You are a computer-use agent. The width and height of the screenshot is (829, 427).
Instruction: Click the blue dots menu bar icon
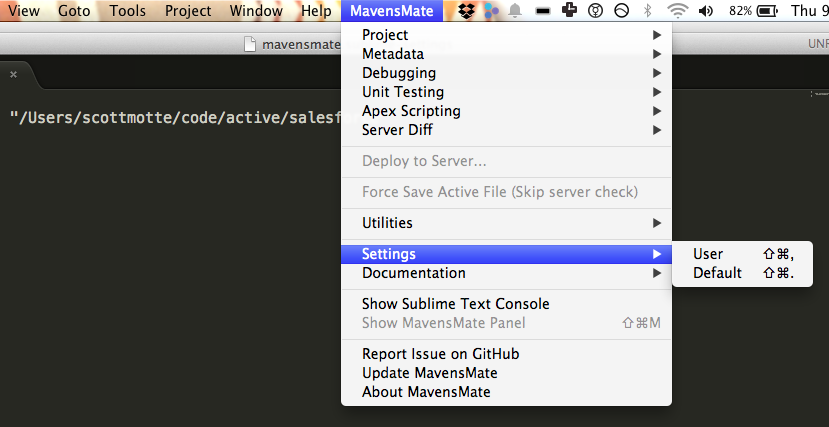(491, 11)
